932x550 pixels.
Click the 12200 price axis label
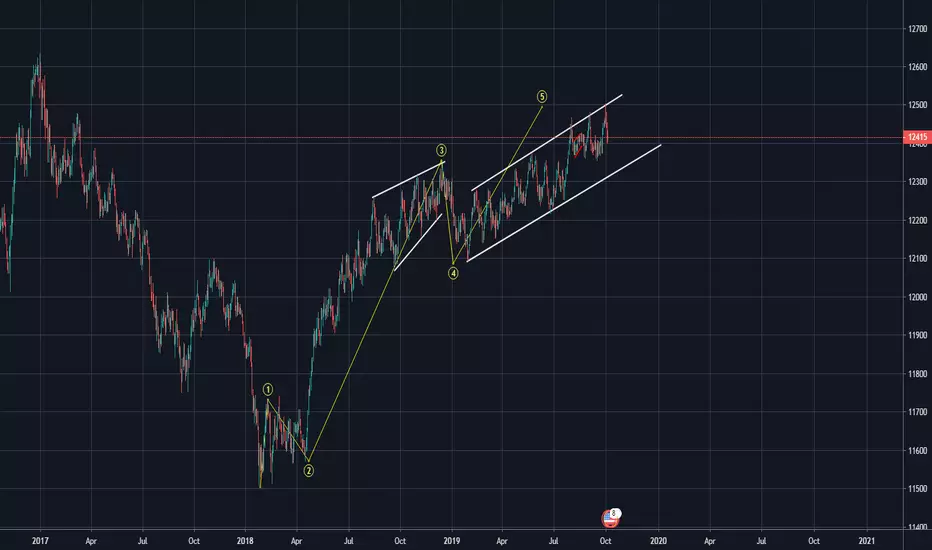pyautogui.click(x=917, y=220)
